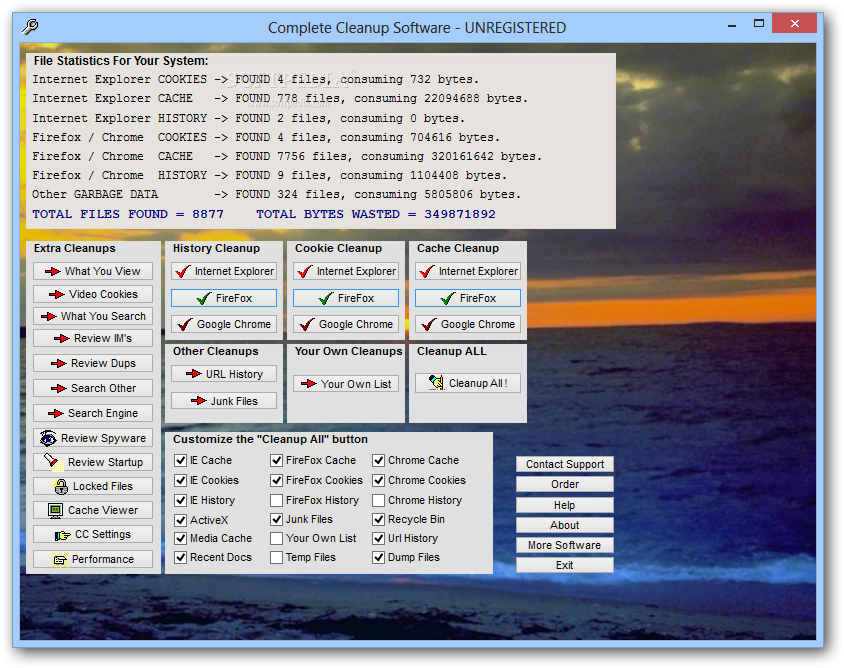Click Internet Explorer CACHE statistics line
The width and height of the screenshot is (844, 668).
point(280,99)
